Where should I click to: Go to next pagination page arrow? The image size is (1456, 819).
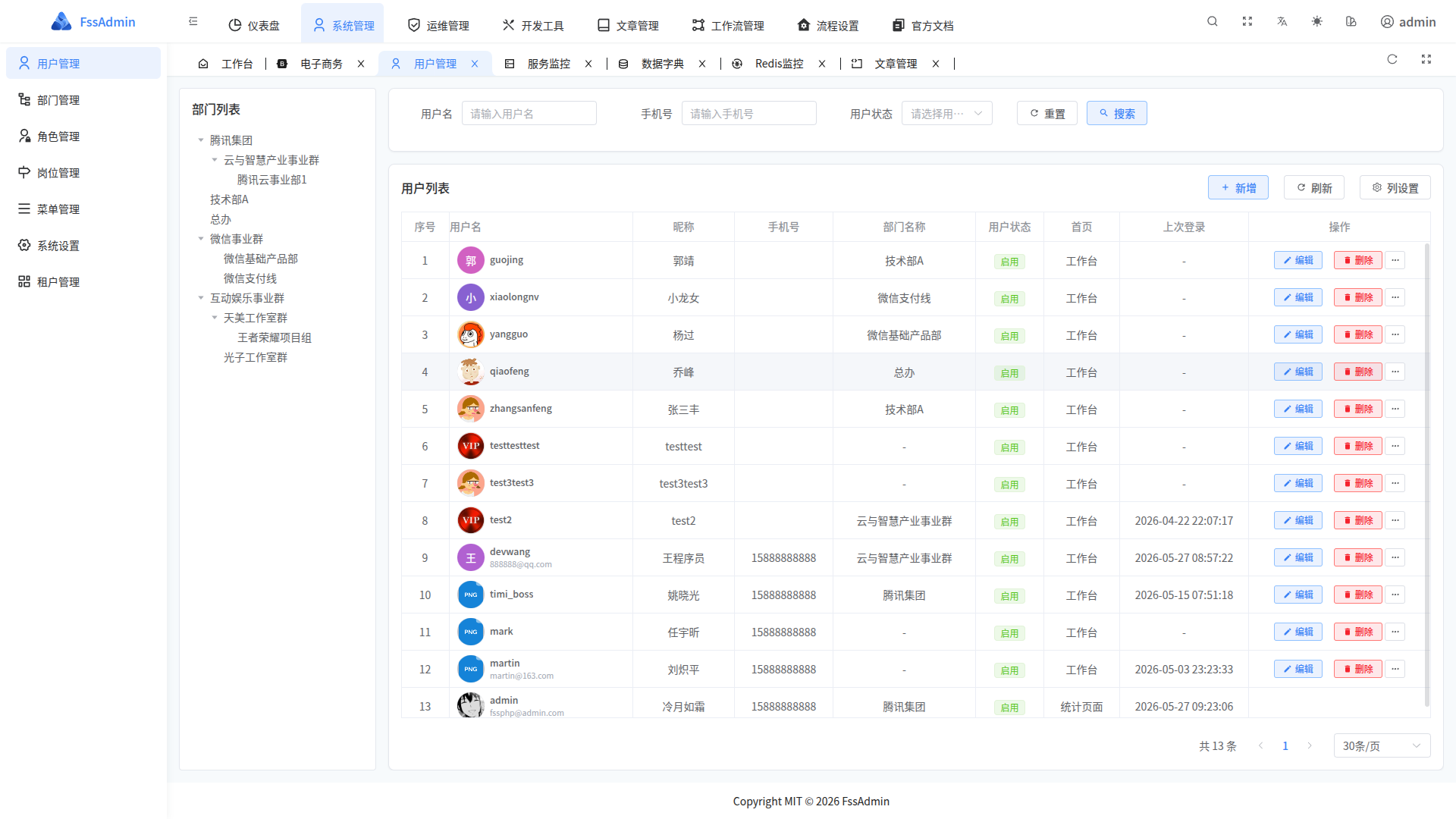(x=1310, y=745)
